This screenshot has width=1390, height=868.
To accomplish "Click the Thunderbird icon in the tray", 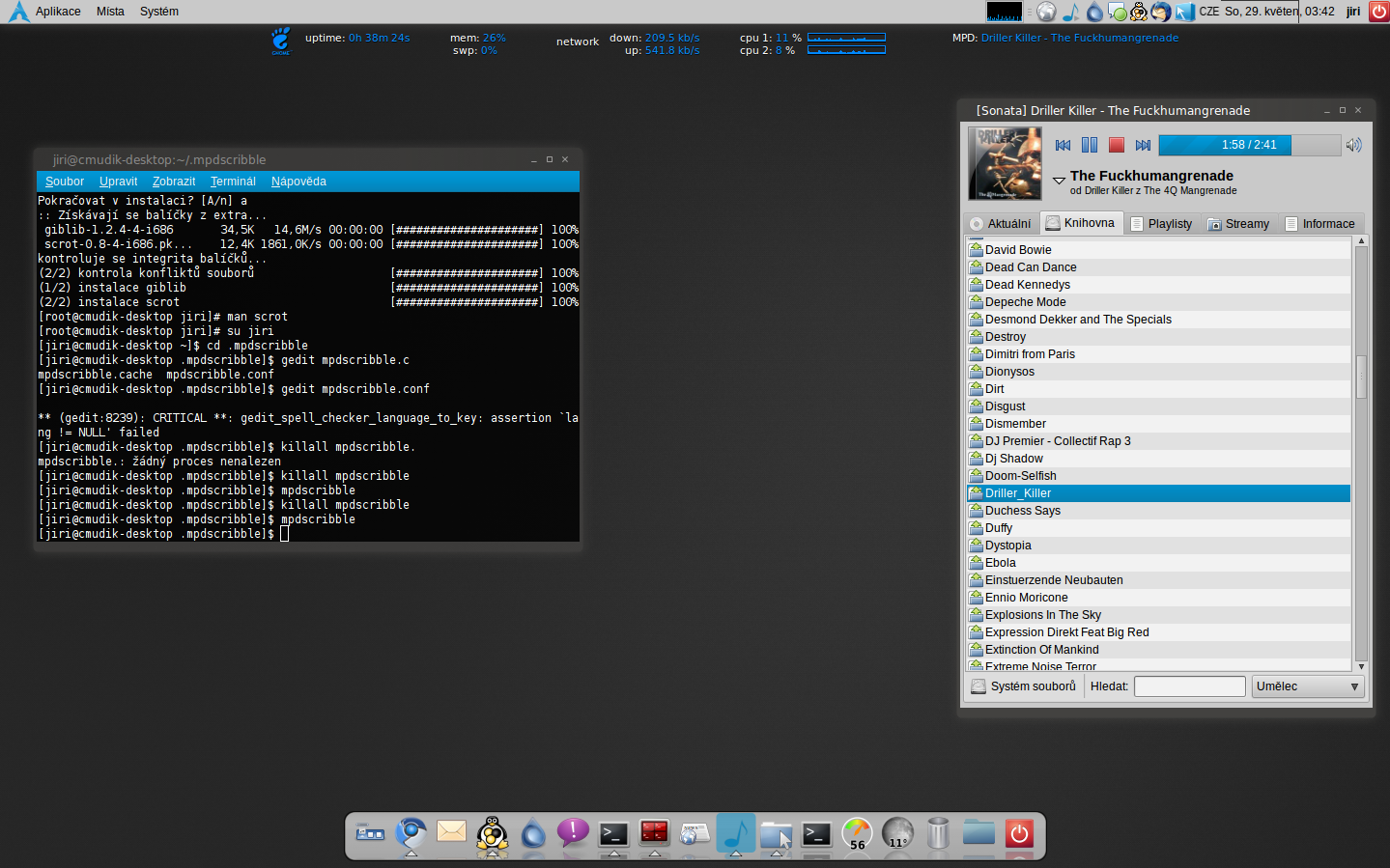I will pyautogui.click(x=1161, y=12).
